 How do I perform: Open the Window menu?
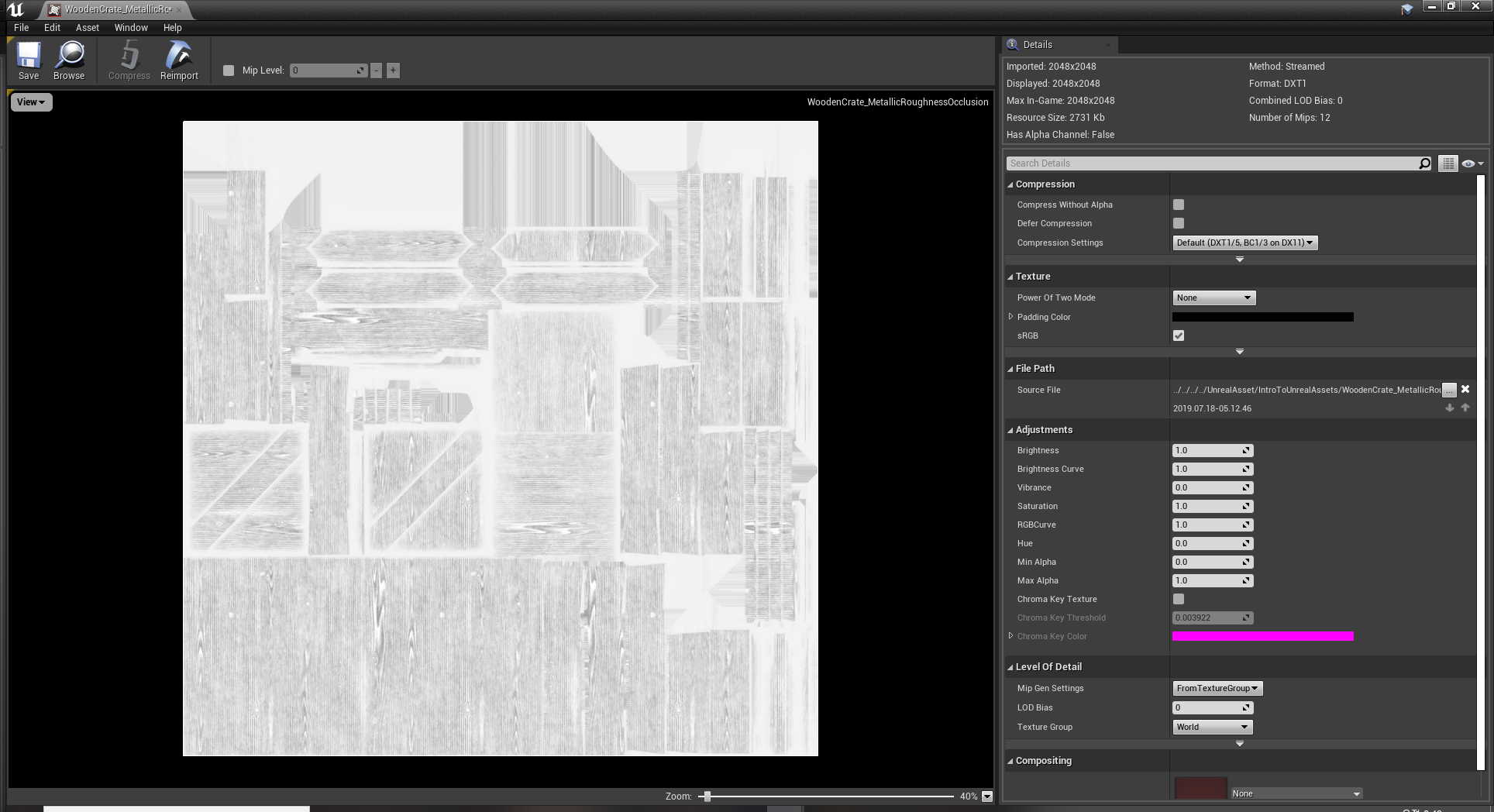pos(131,28)
